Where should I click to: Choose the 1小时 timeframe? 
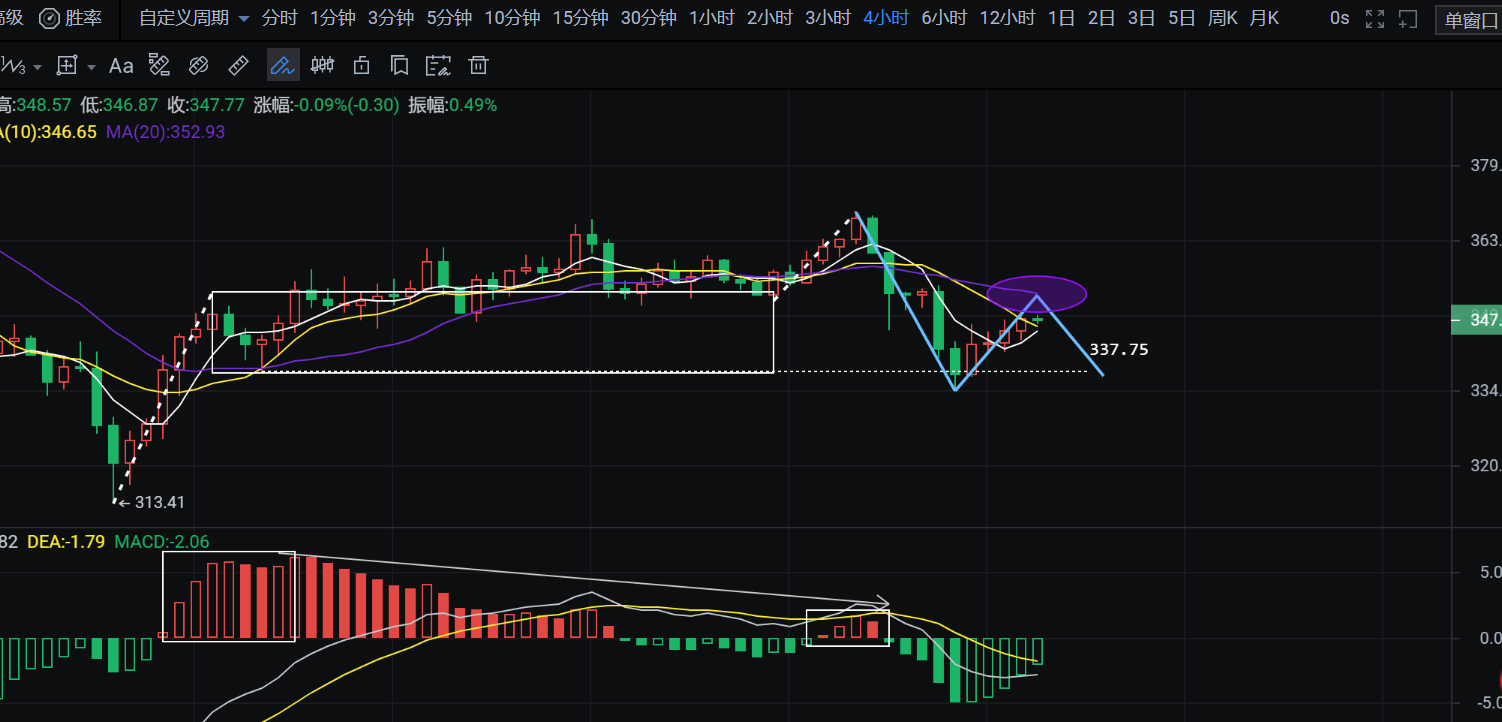click(712, 18)
